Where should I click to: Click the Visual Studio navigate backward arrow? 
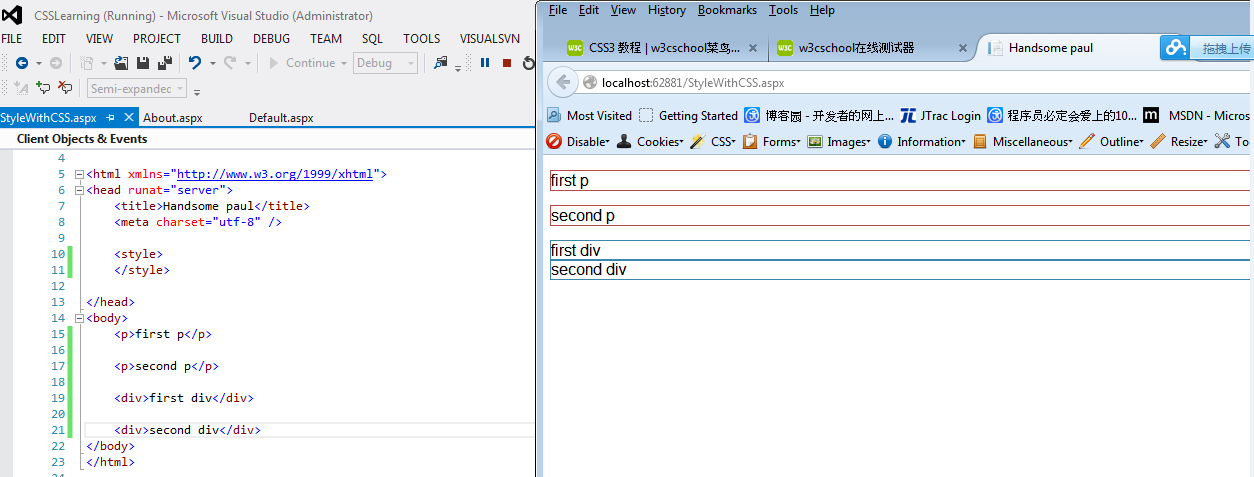(21, 63)
